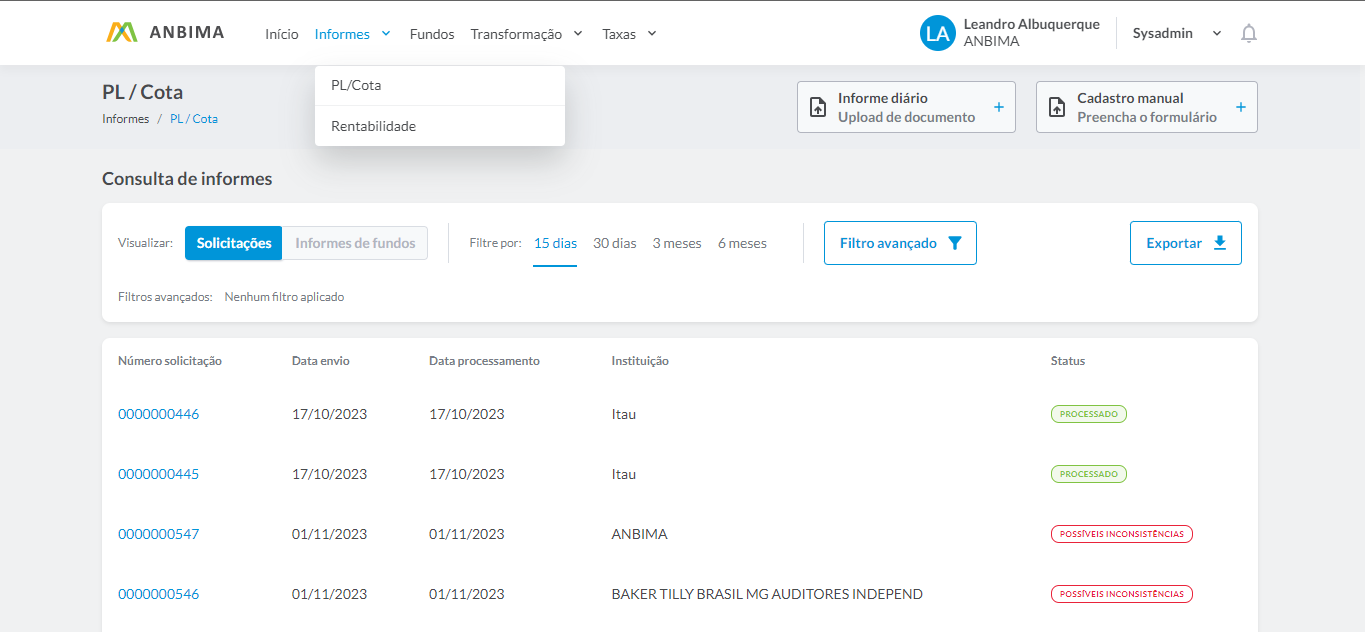Click the Data envio column header

(321, 361)
